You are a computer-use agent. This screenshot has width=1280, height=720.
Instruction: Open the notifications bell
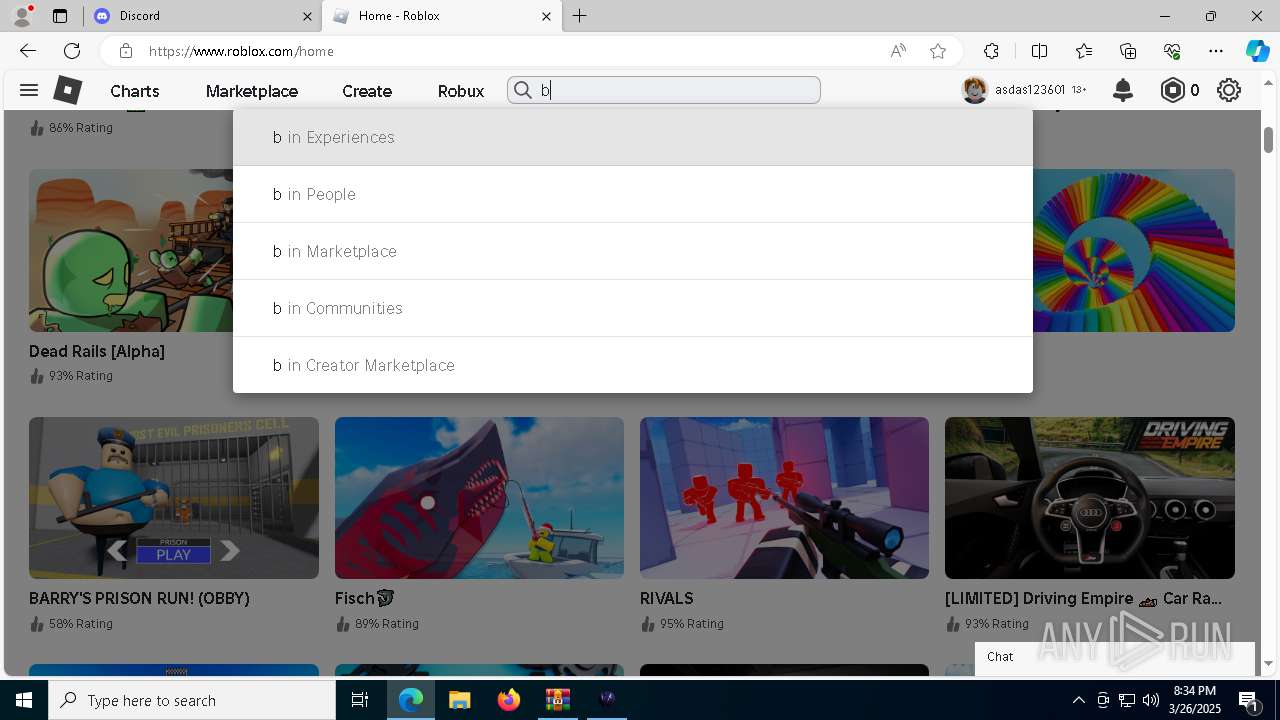pyautogui.click(x=1123, y=90)
